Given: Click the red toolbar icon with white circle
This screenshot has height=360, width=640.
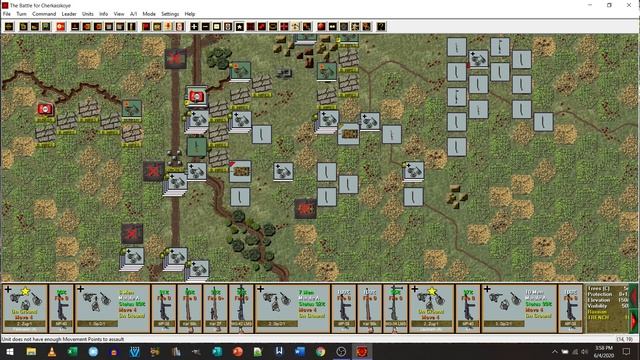Looking at the screenshot, I should [60, 27].
